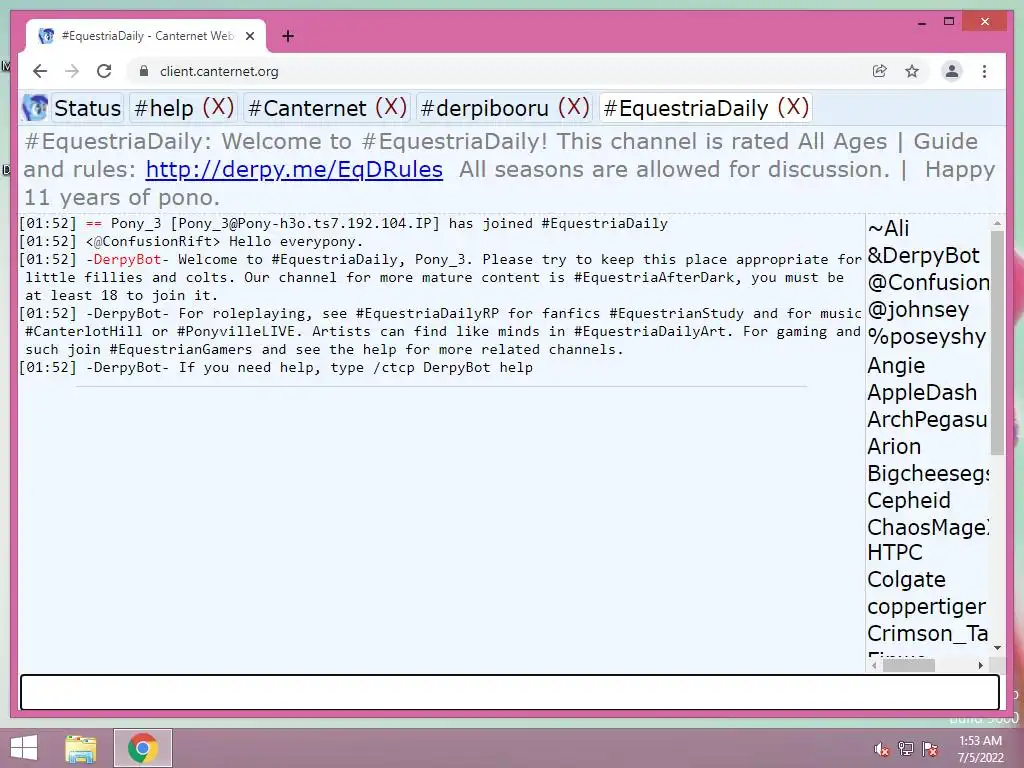Select HTPC in the user list
The height and width of the screenshot is (768, 1024).
coord(895,552)
